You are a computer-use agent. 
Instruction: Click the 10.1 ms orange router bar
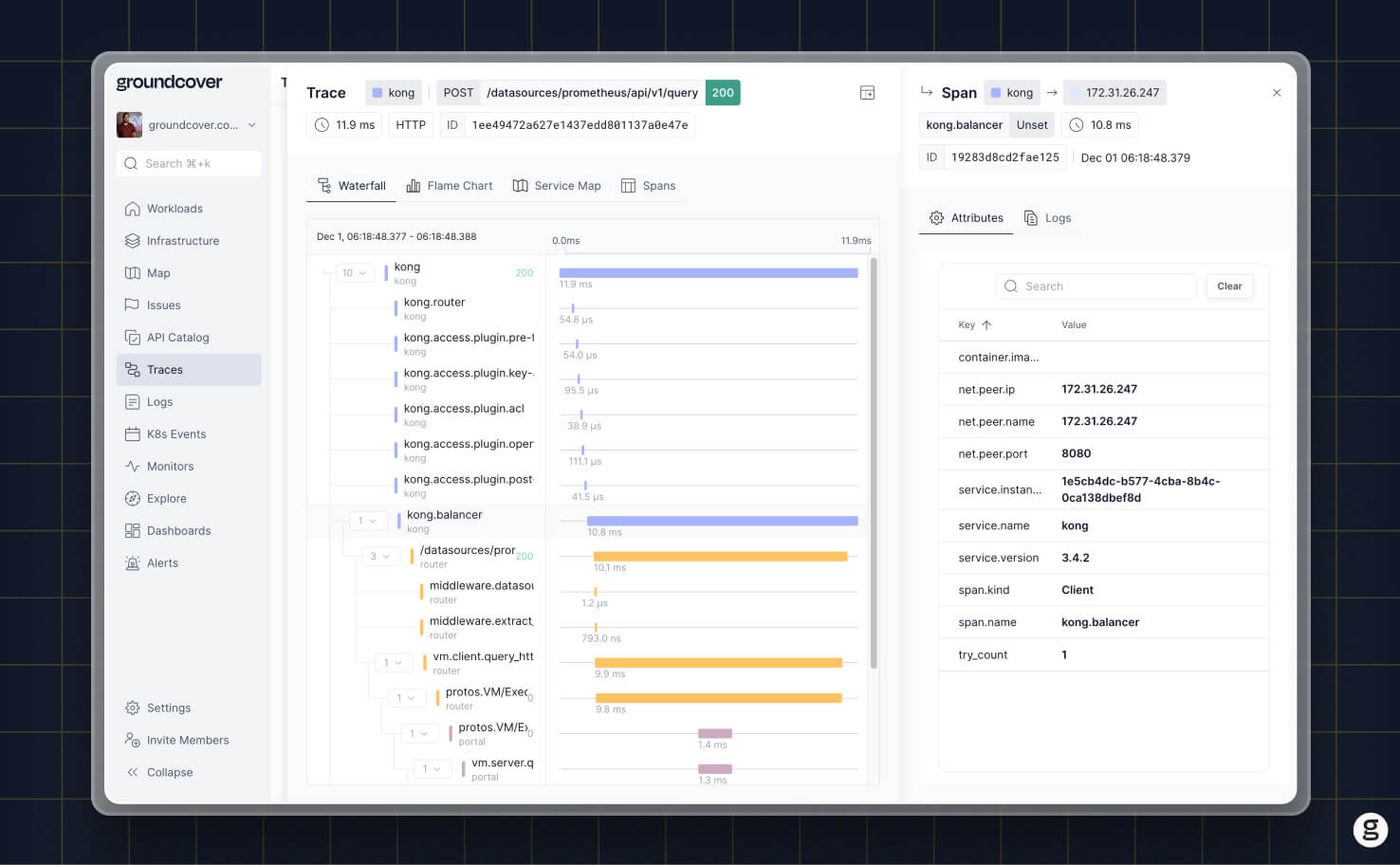point(720,556)
